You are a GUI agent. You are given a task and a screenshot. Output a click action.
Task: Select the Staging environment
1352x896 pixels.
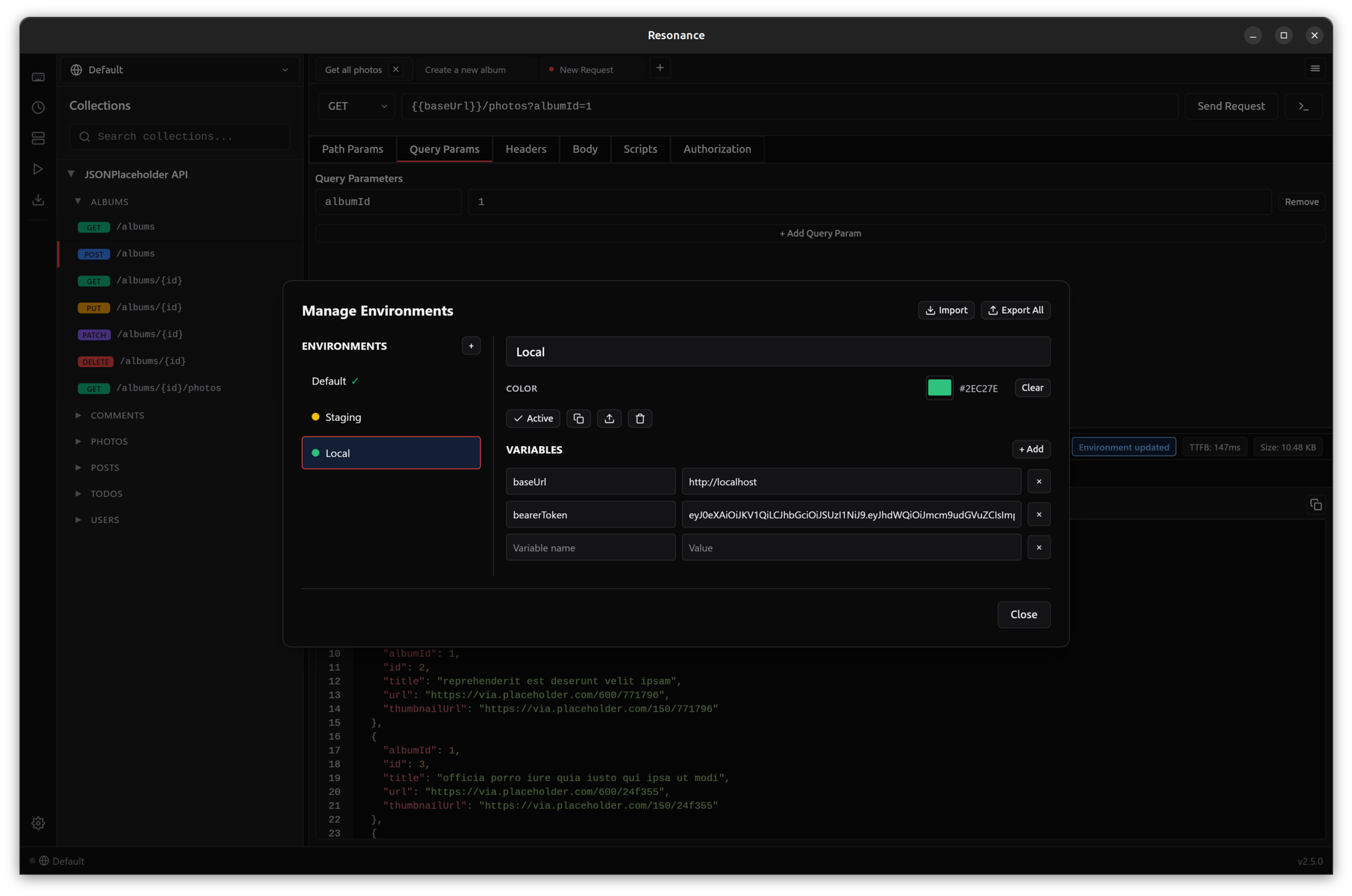tap(391, 417)
